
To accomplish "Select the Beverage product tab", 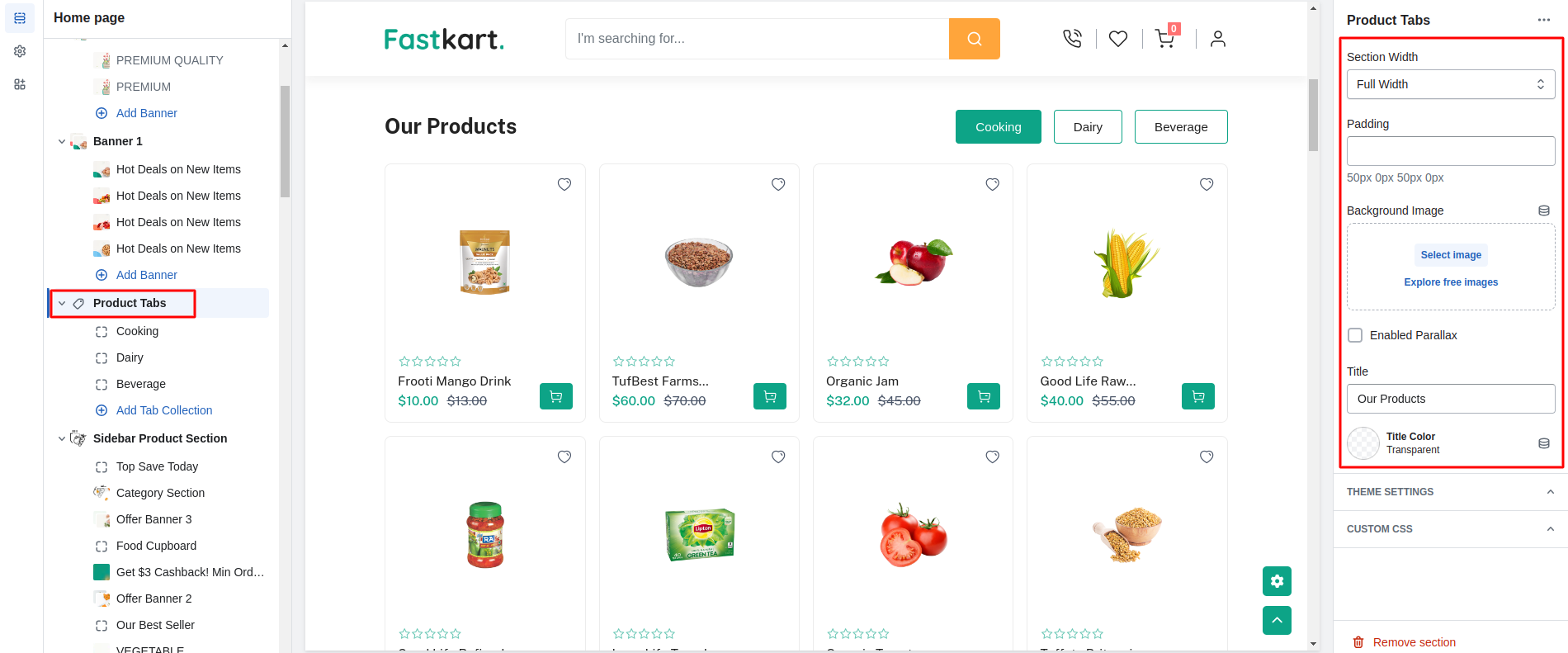I will (1180, 127).
